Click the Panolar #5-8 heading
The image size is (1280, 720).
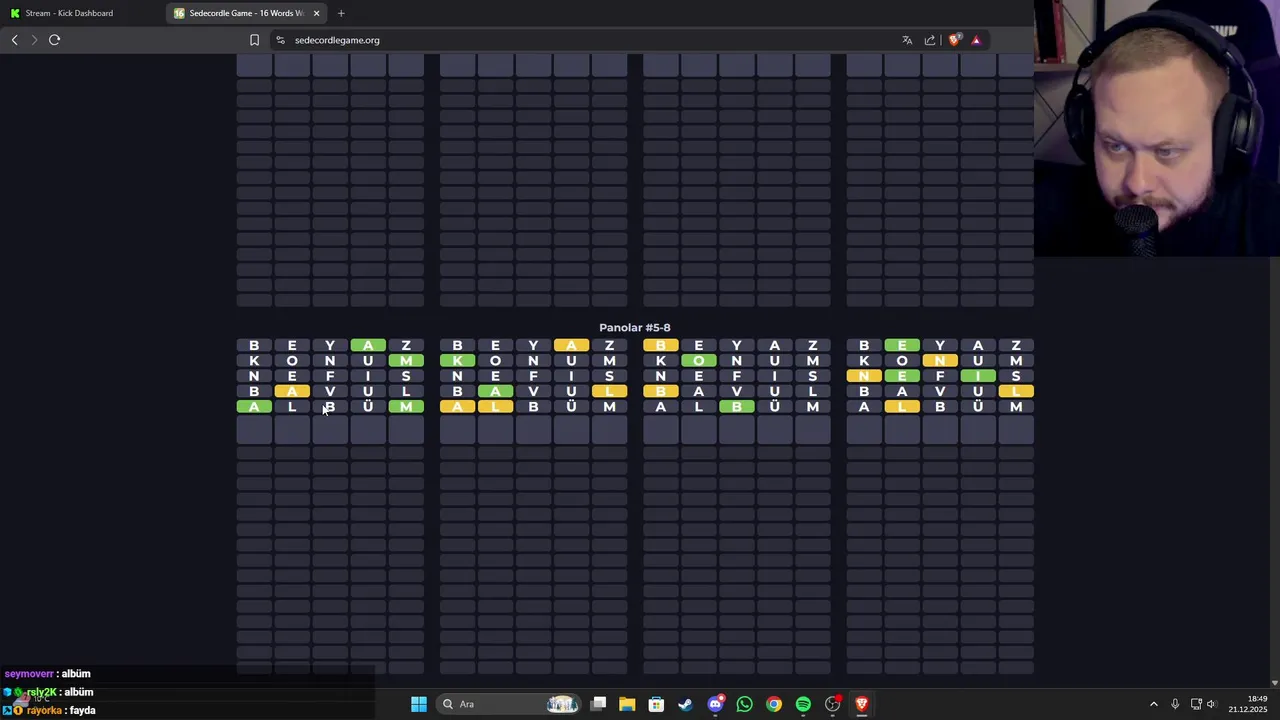click(635, 327)
